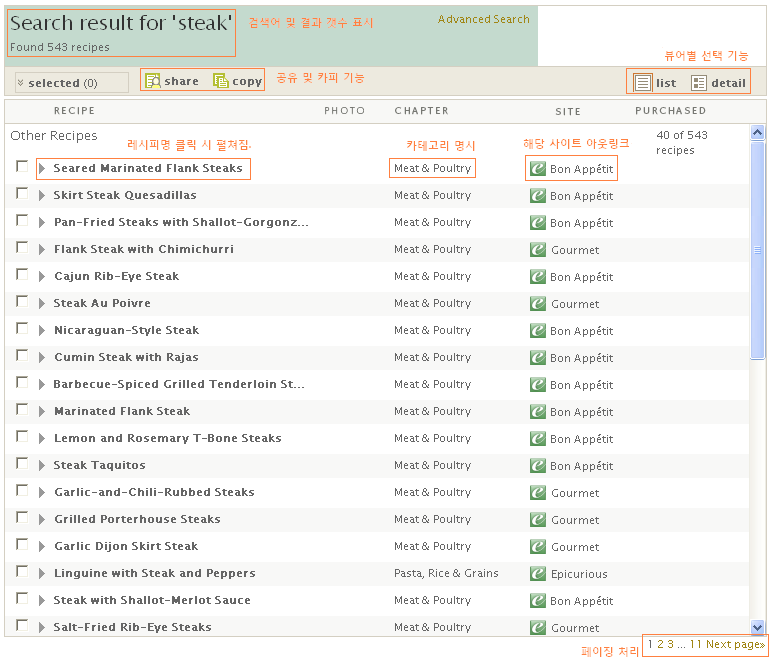774x663 pixels.
Task: Jump to page 11 of results
Action: tap(696, 644)
